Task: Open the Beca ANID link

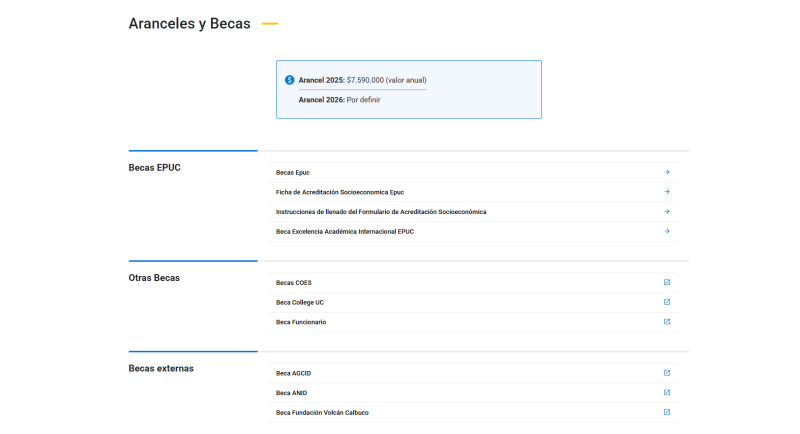Action: click(x=291, y=393)
